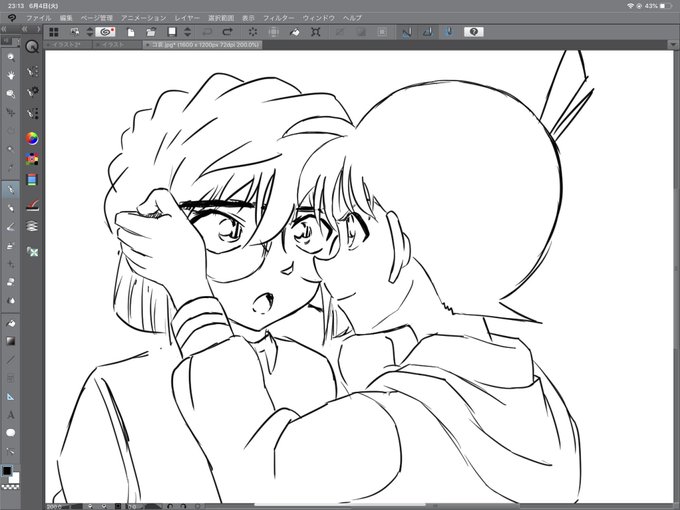This screenshot has height=510, width=680.
Task: Toggle Snap to Special Ruler
Action: pos(428,32)
